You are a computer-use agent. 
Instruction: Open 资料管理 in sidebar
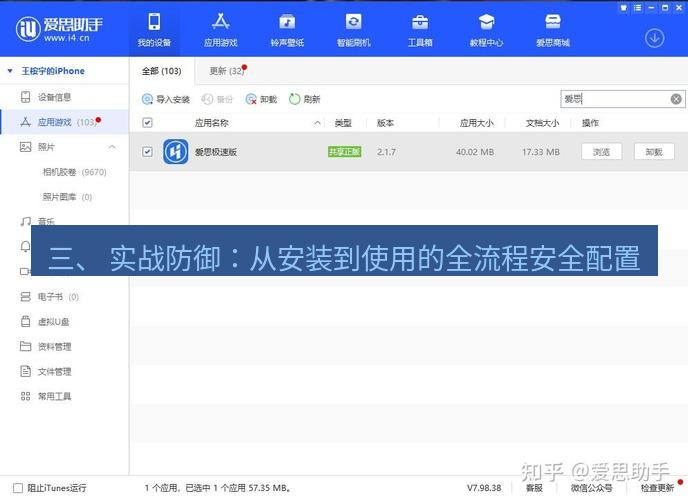tap(54, 347)
